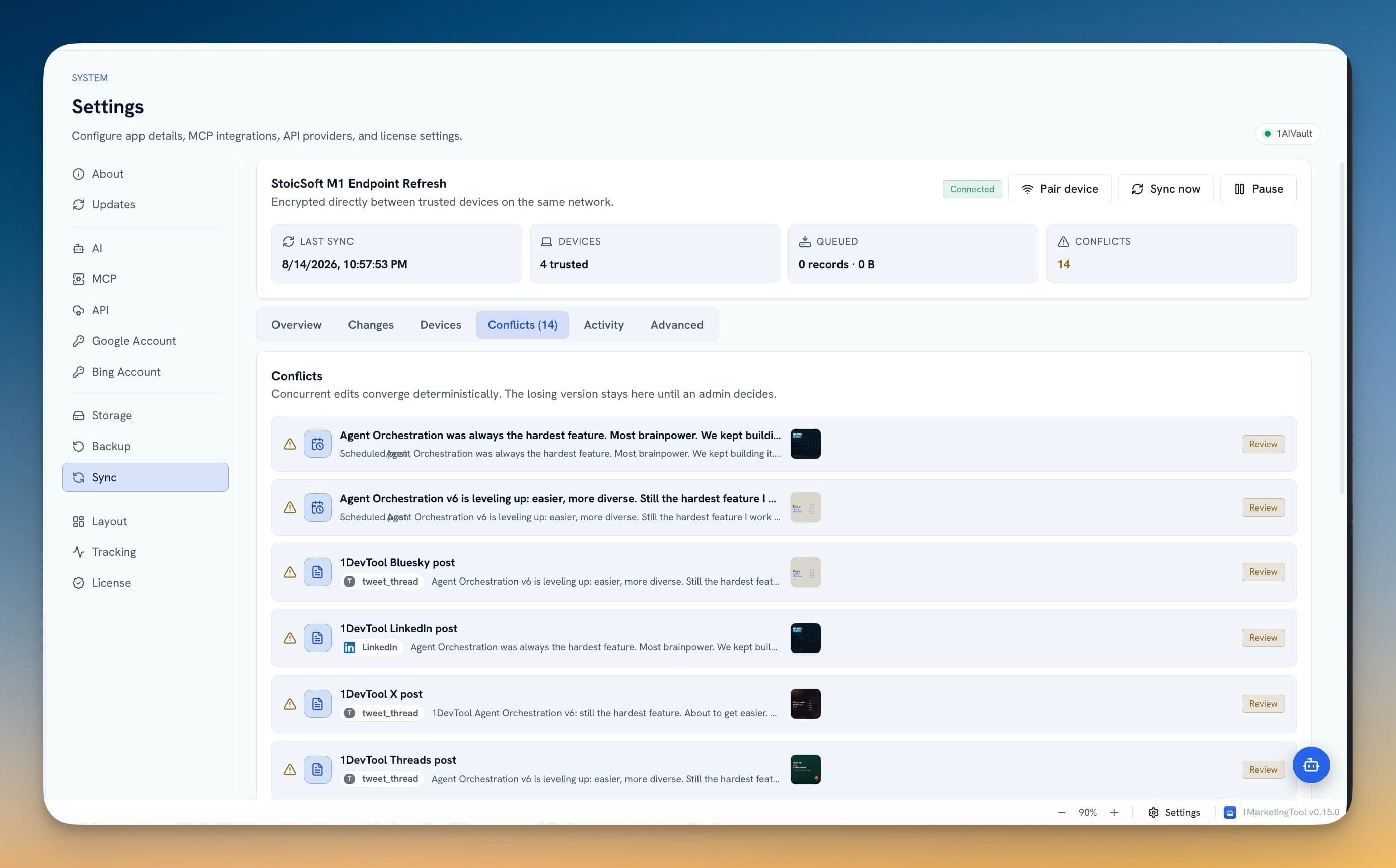Click the tweet_thread tag on Bluesky post
1396x868 pixels.
point(382,582)
